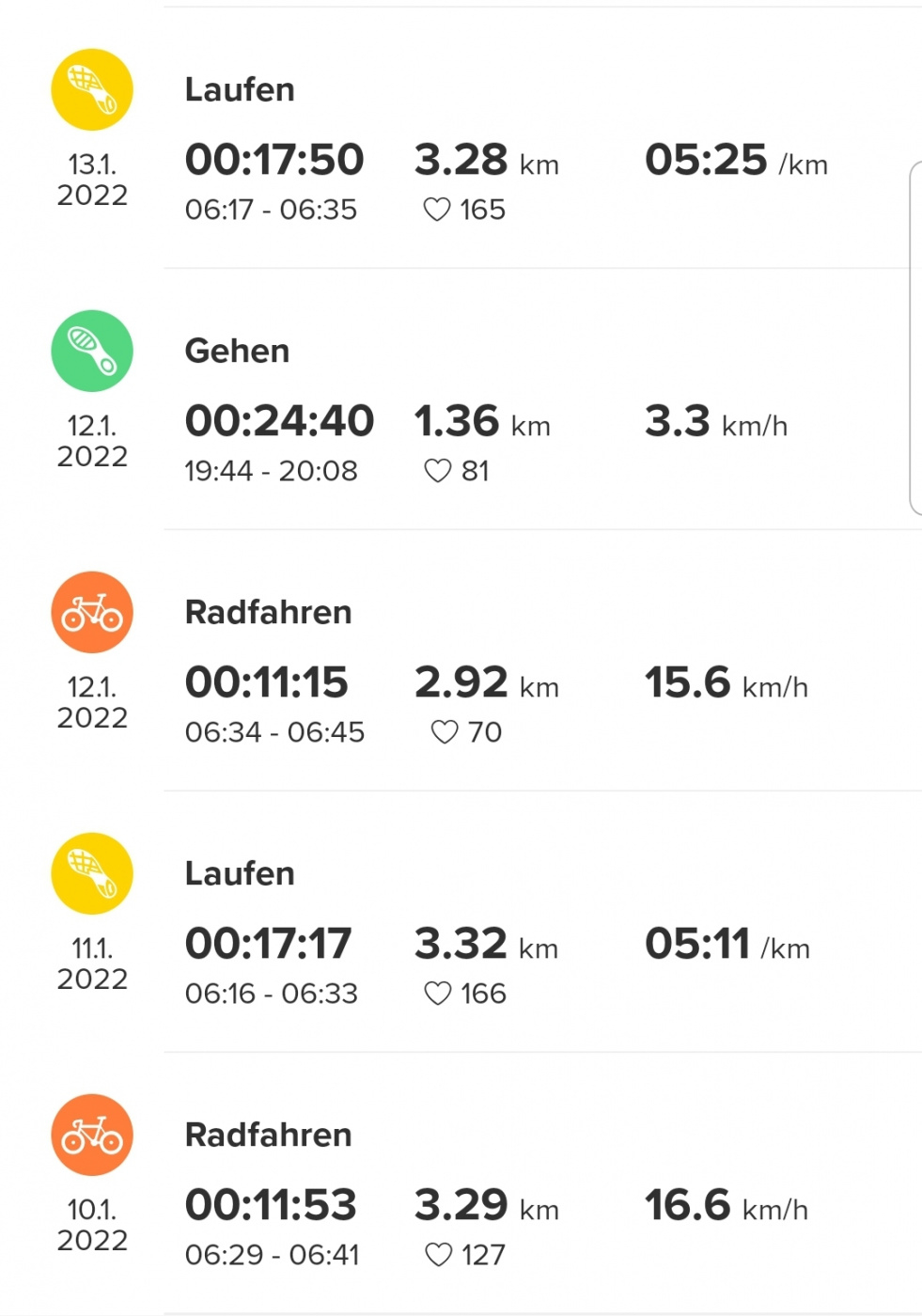This screenshot has height=1316, width=922.
Task: Tap the heart icon beside 166
Action: (438, 994)
